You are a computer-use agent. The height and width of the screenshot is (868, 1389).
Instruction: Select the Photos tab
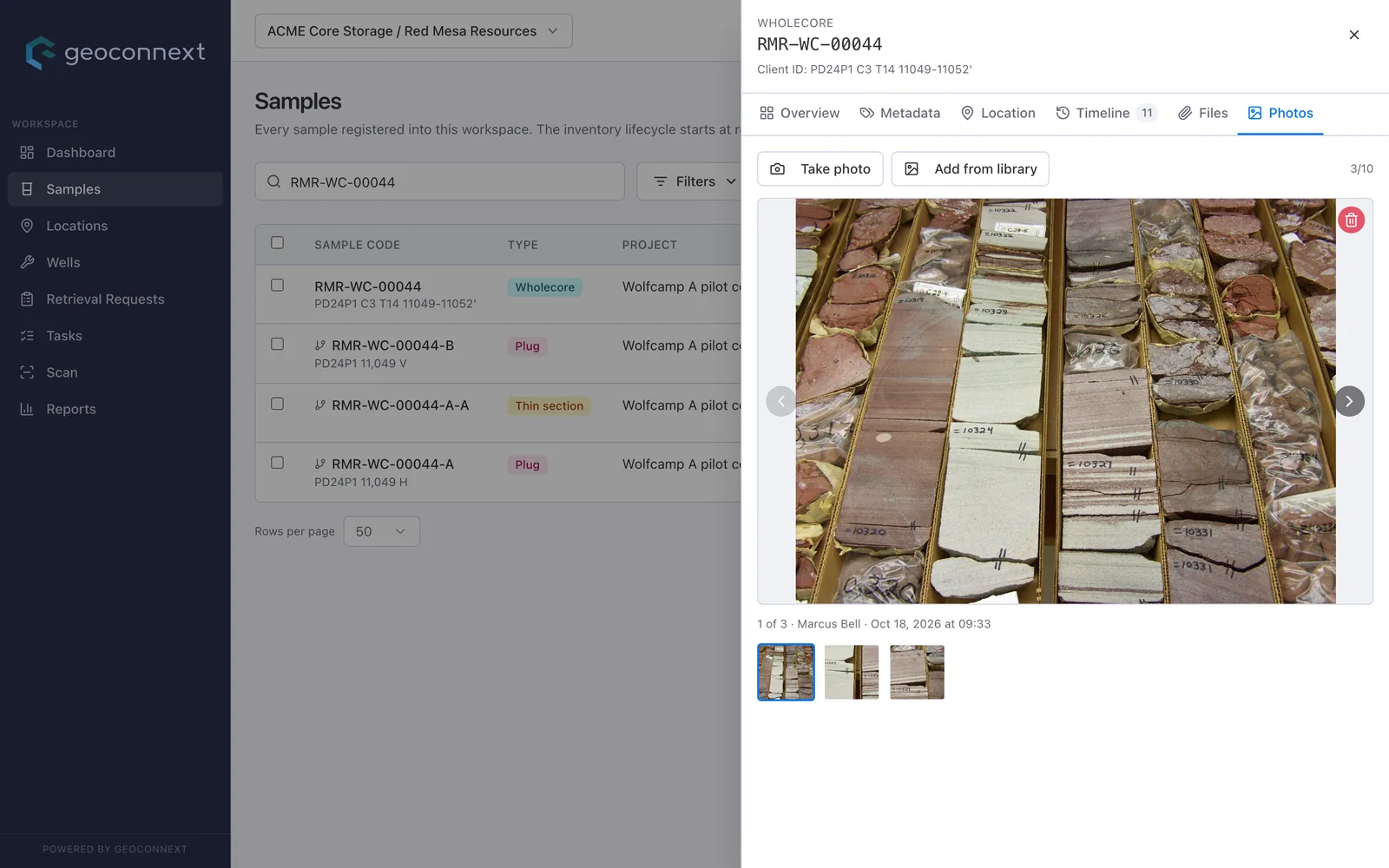[x=1280, y=113]
